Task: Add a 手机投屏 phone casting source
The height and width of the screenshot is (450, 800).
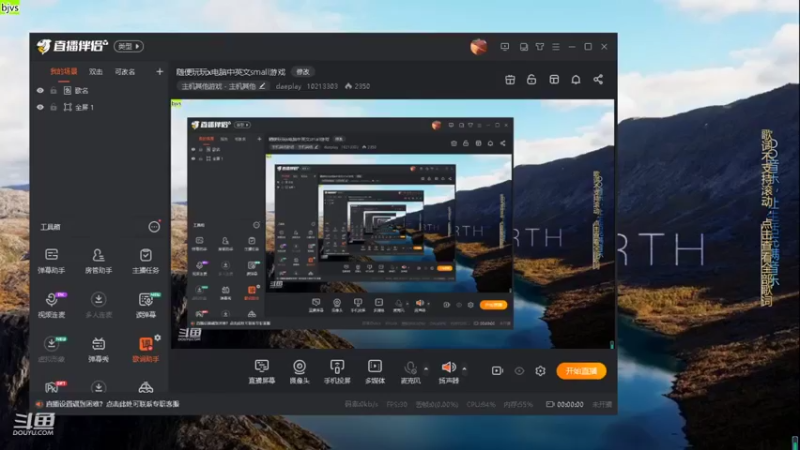Action: point(337,371)
